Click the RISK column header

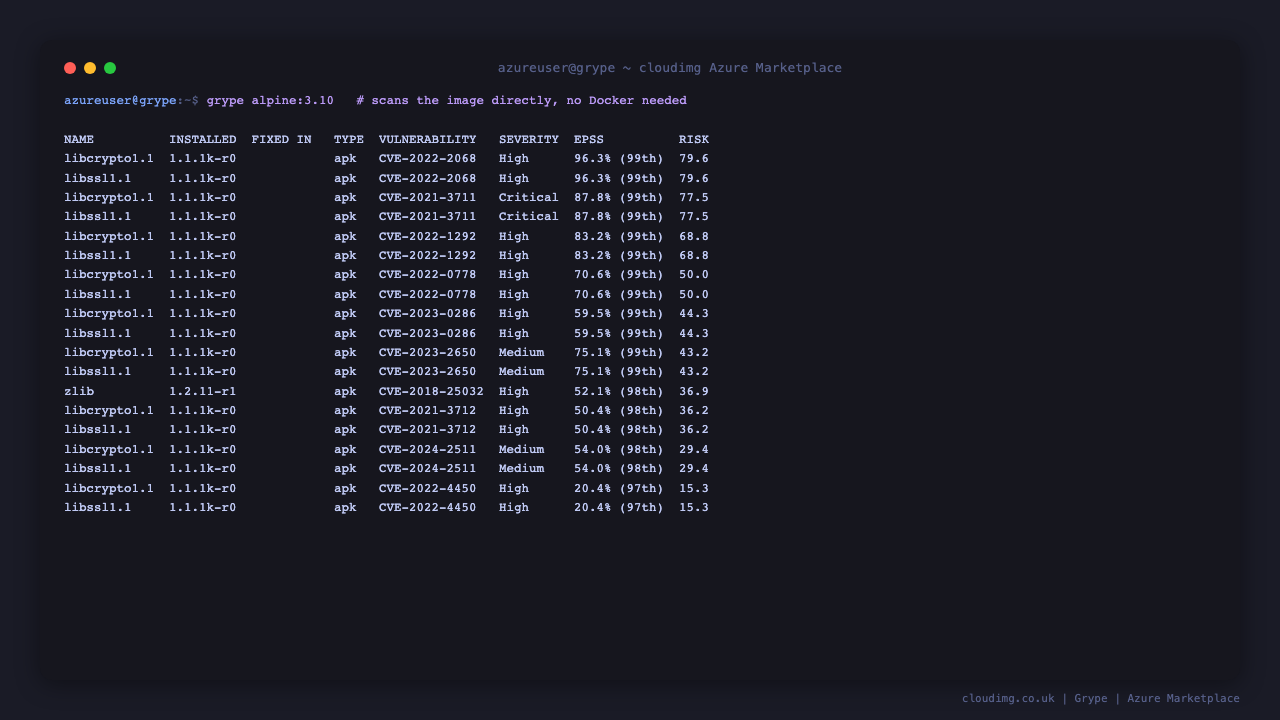click(x=694, y=140)
